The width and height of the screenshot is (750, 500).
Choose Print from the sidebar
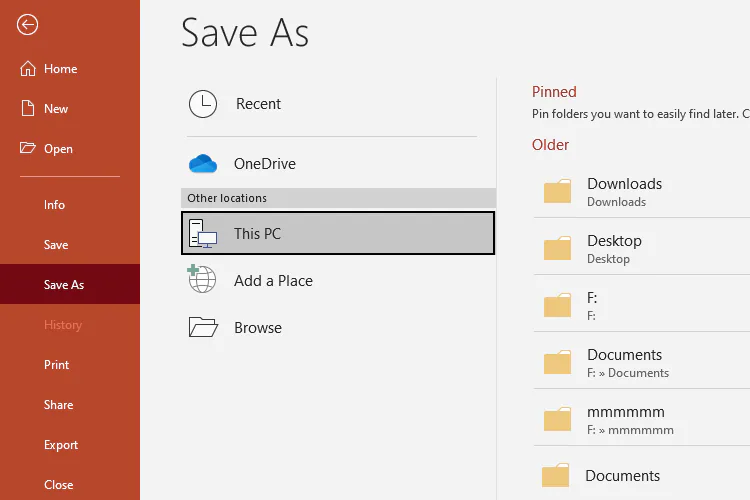tap(56, 365)
